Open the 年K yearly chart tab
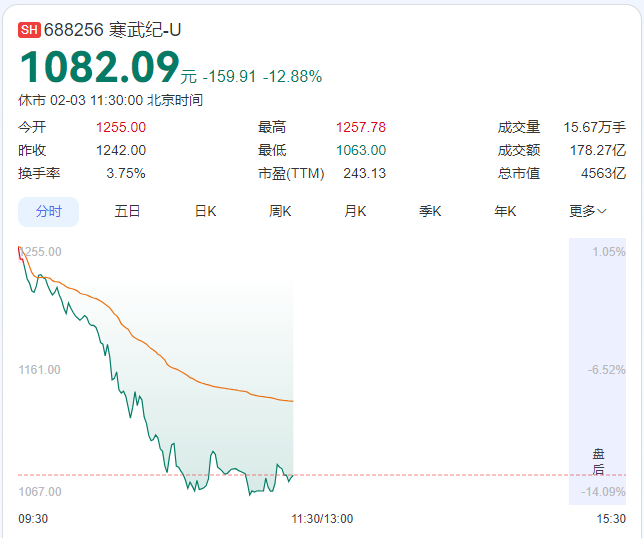This screenshot has height=538, width=644. coord(505,211)
